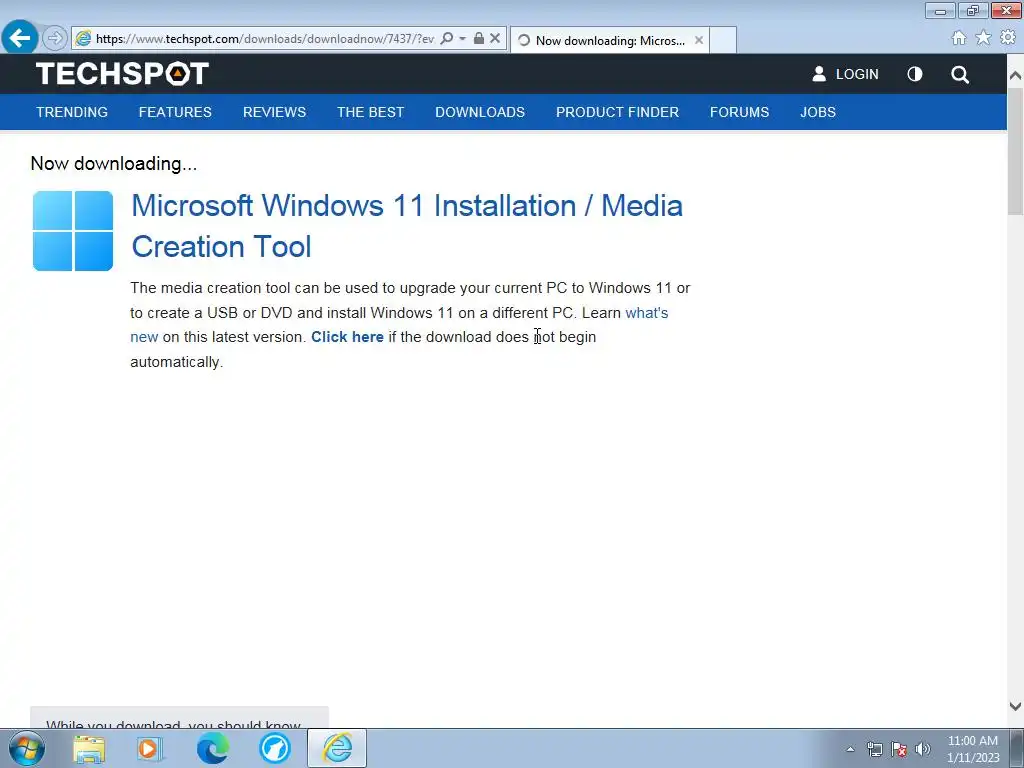Click the network tray icon

pyautogui.click(x=874, y=749)
